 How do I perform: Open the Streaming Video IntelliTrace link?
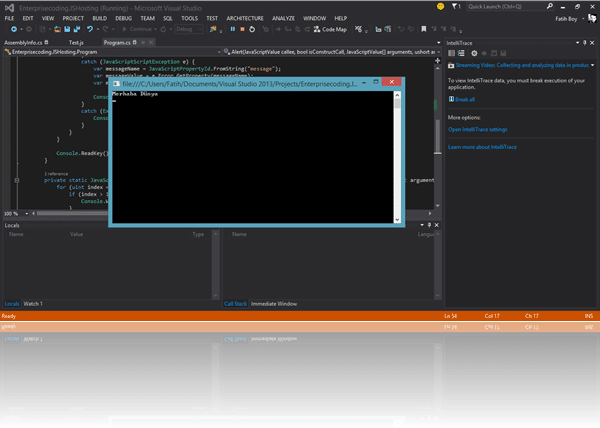[522, 65]
